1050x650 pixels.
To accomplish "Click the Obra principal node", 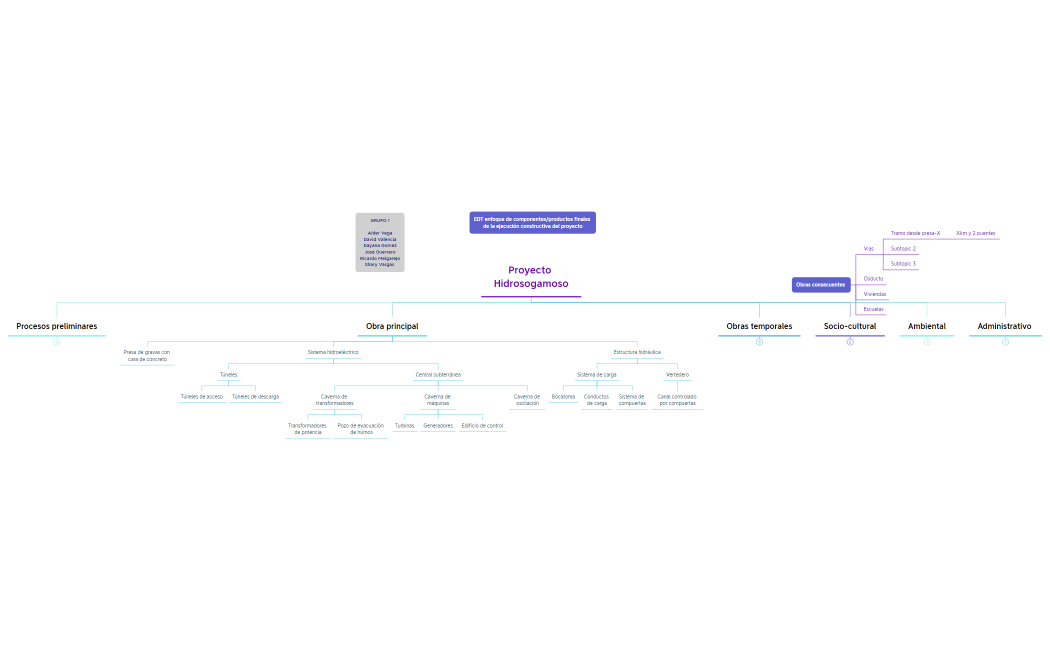I will [x=392, y=326].
